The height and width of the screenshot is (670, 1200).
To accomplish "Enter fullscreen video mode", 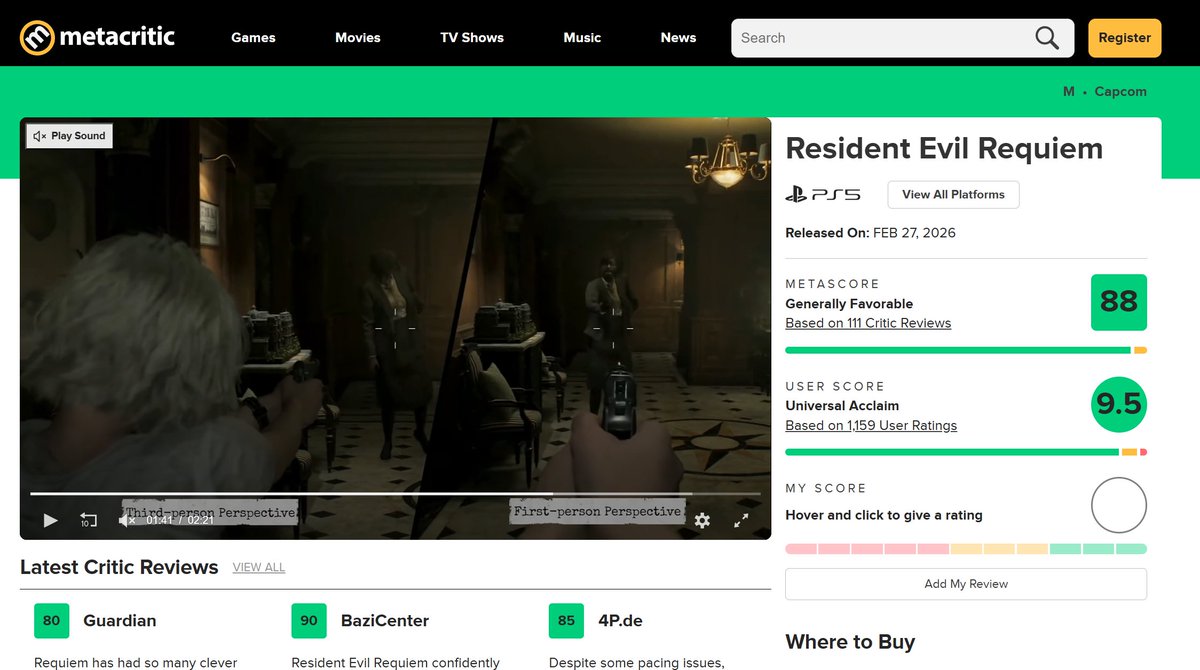I will click(741, 520).
